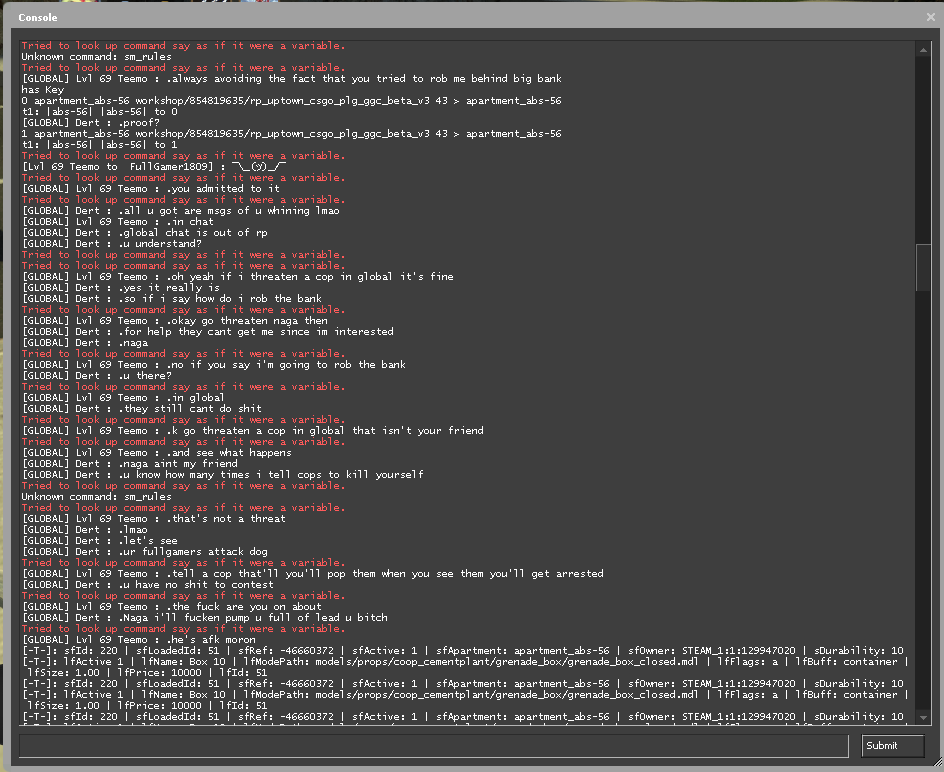Click the Submit button

[893, 746]
